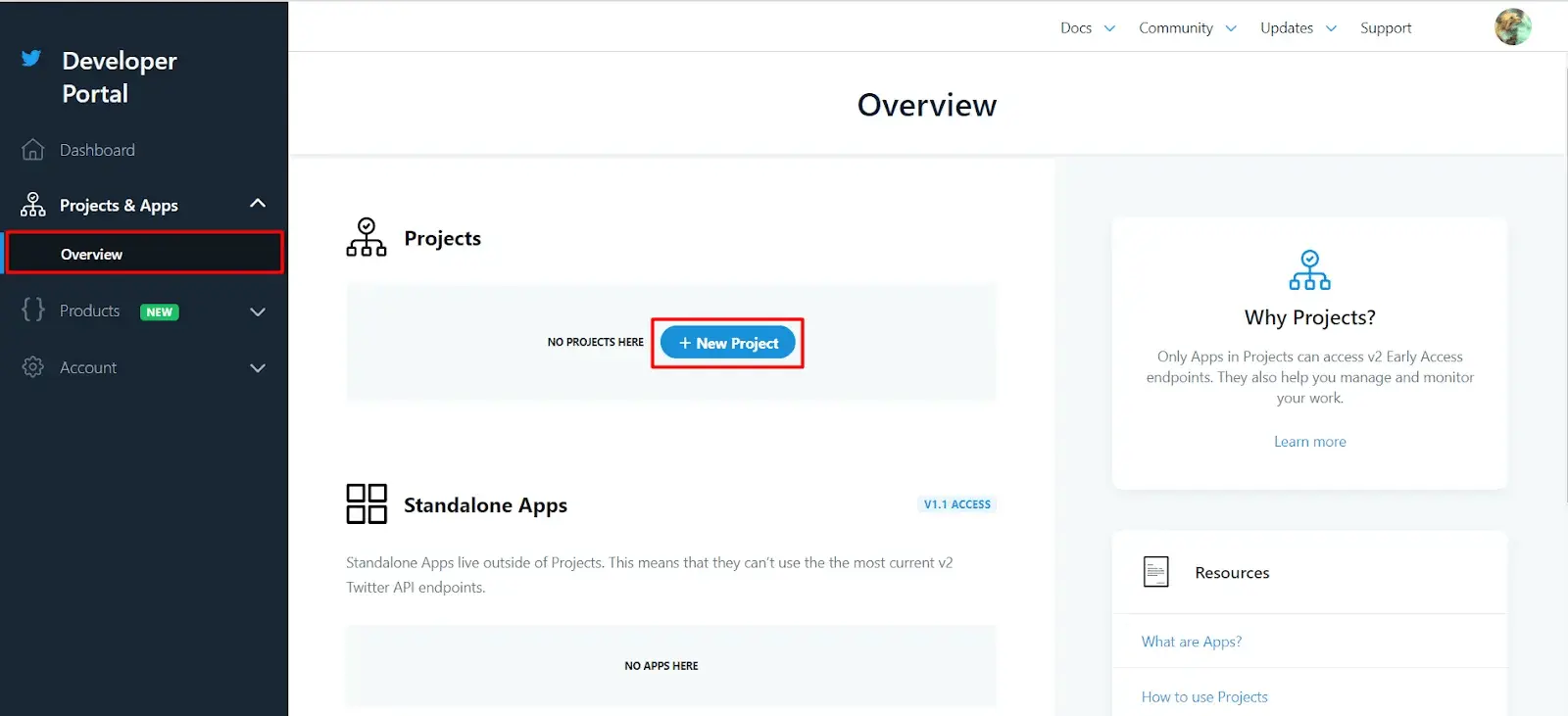Expand the Account menu chevron
The image size is (1568, 716).
tap(258, 368)
